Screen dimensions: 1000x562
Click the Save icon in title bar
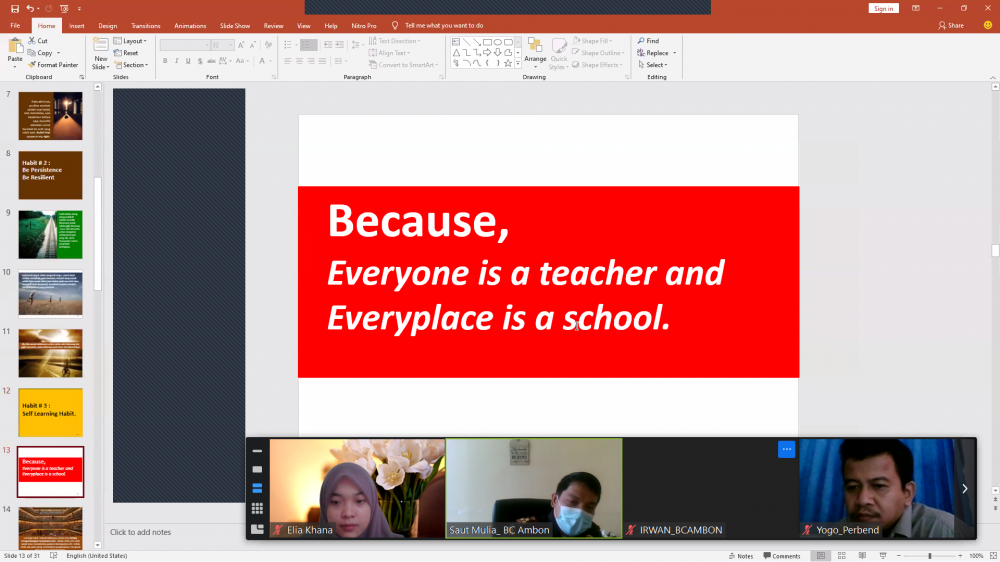point(15,8)
